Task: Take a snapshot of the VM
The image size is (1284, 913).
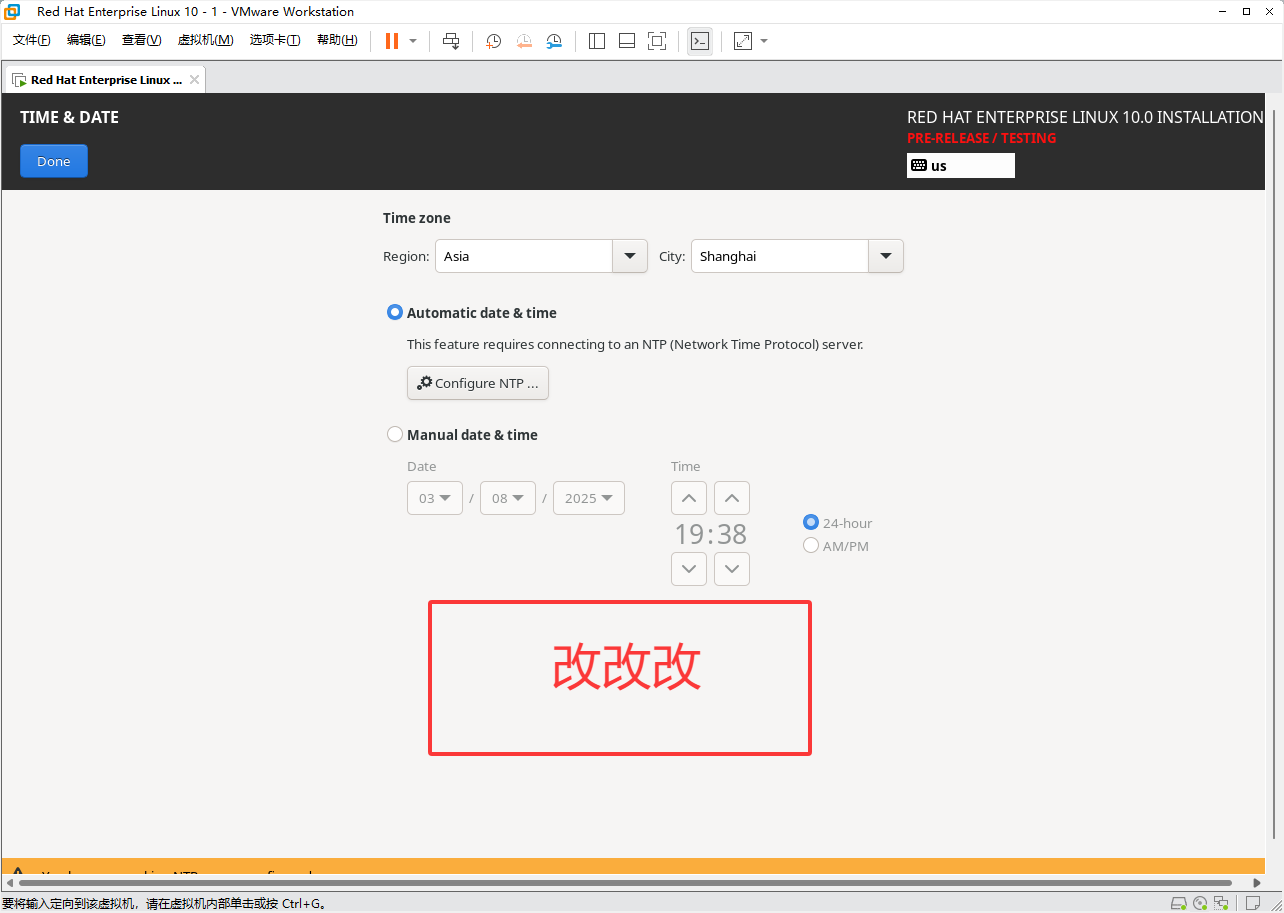Action: click(x=494, y=41)
